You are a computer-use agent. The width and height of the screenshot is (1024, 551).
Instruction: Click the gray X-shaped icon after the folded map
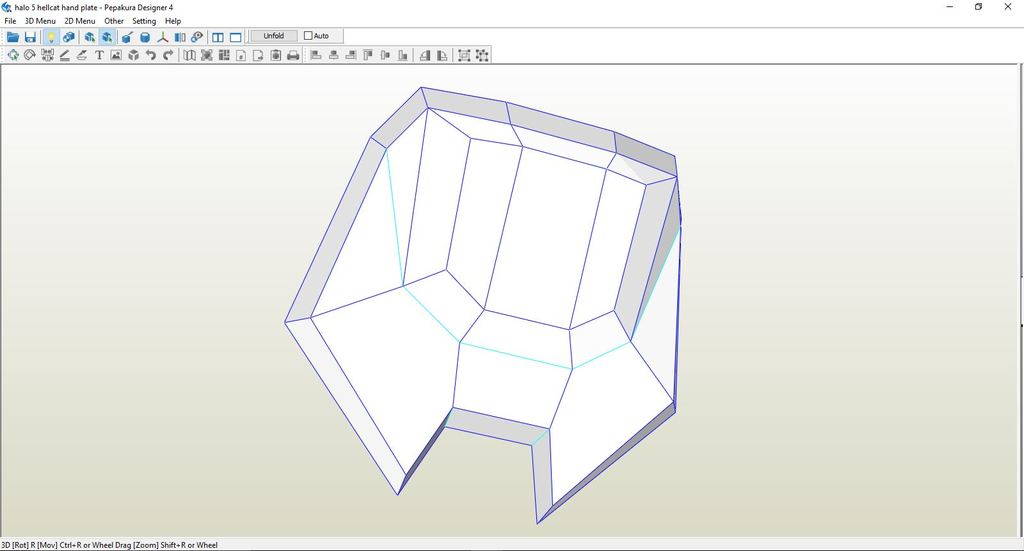tap(206, 55)
